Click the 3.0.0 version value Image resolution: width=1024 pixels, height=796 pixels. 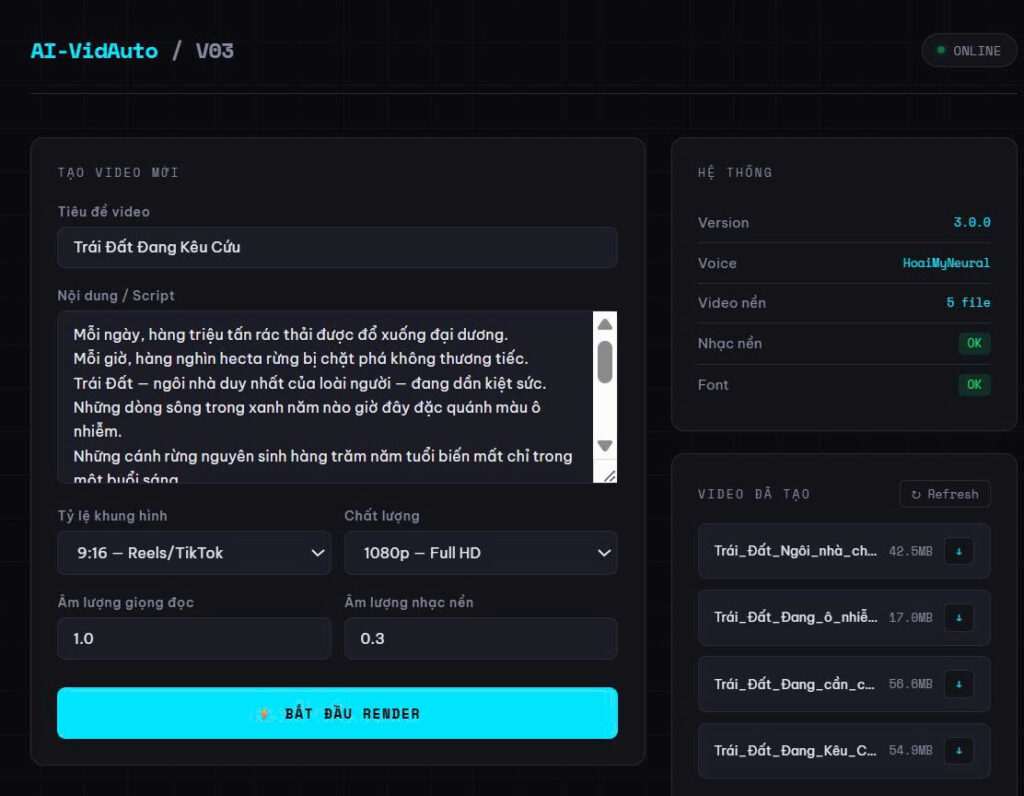coord(972,223)
